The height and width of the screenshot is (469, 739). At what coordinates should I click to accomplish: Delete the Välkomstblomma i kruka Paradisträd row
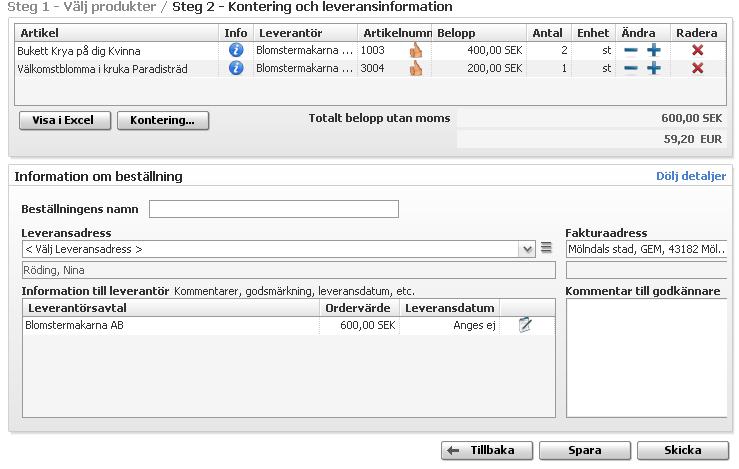[698, 68]
